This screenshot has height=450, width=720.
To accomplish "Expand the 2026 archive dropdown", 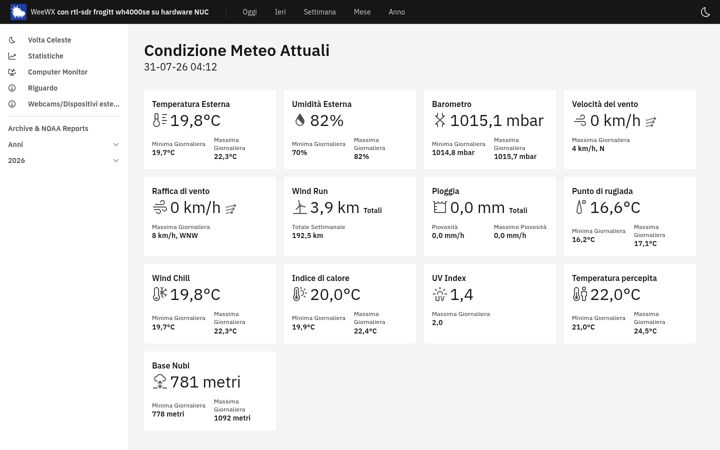I will 63,161.
